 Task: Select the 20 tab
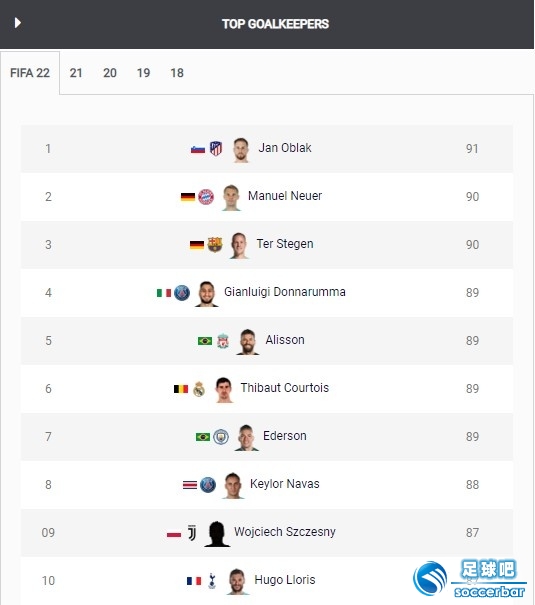click(110, 73)
